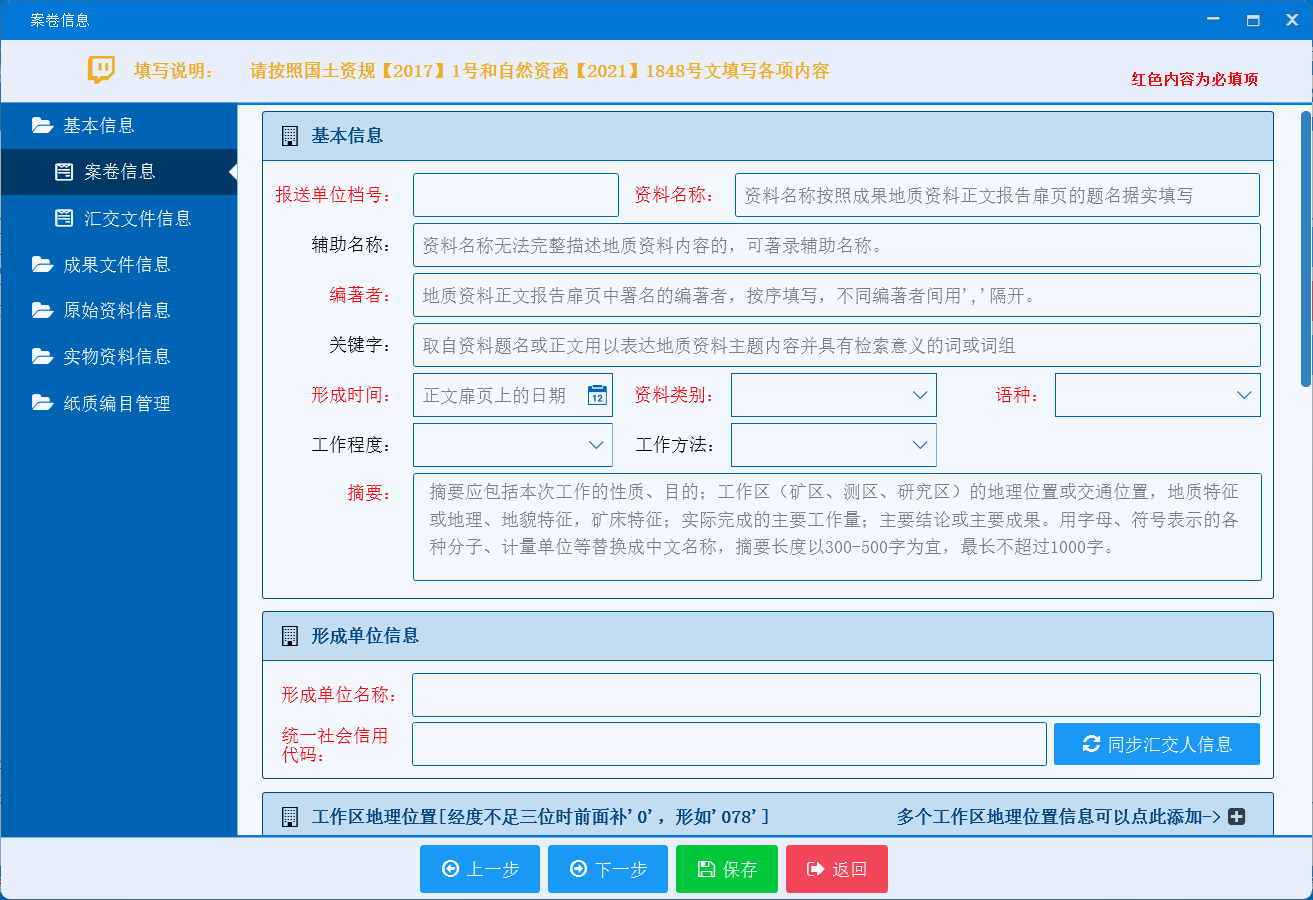Click the 关键字 input field
This screenshot has height=900, width=1313.
pos(837,345)
